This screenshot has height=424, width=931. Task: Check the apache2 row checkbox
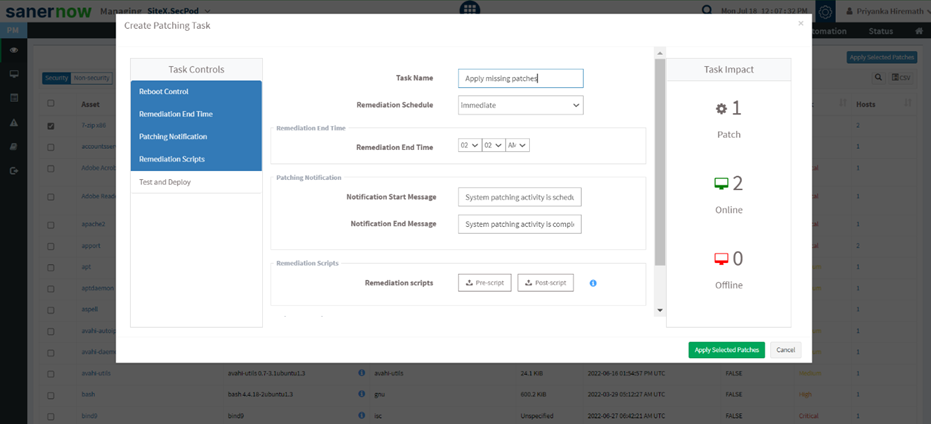click(x=51, y=224)
